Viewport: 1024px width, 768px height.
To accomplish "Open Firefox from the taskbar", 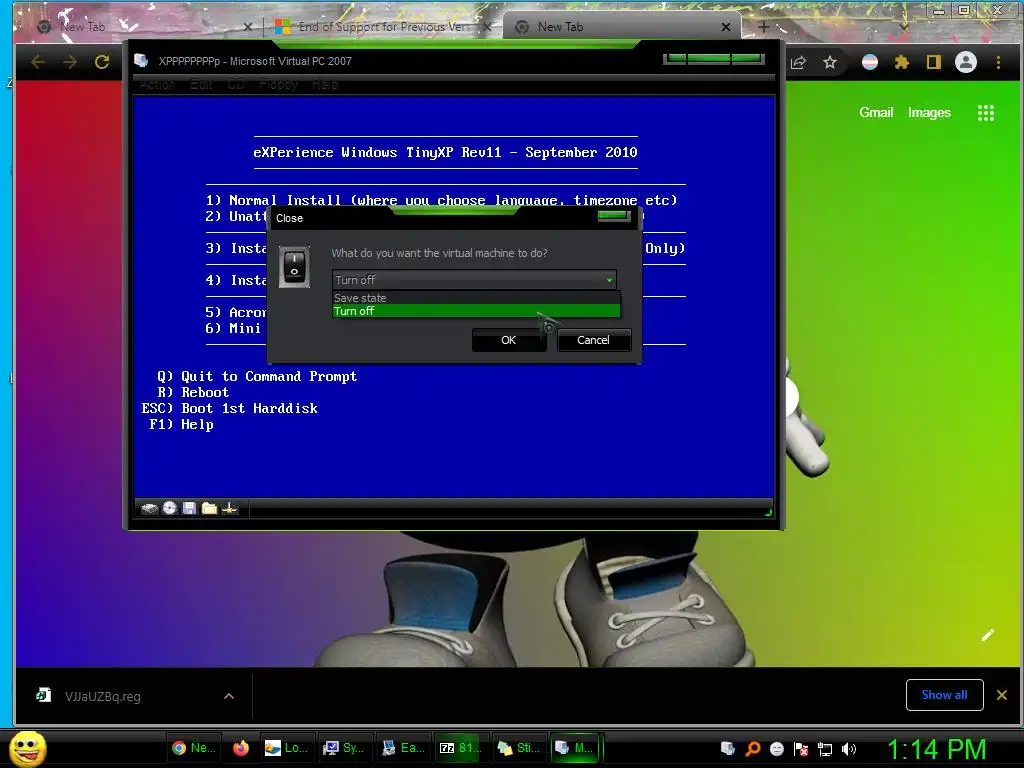I will pyautogui.click(x=241, y=748).
